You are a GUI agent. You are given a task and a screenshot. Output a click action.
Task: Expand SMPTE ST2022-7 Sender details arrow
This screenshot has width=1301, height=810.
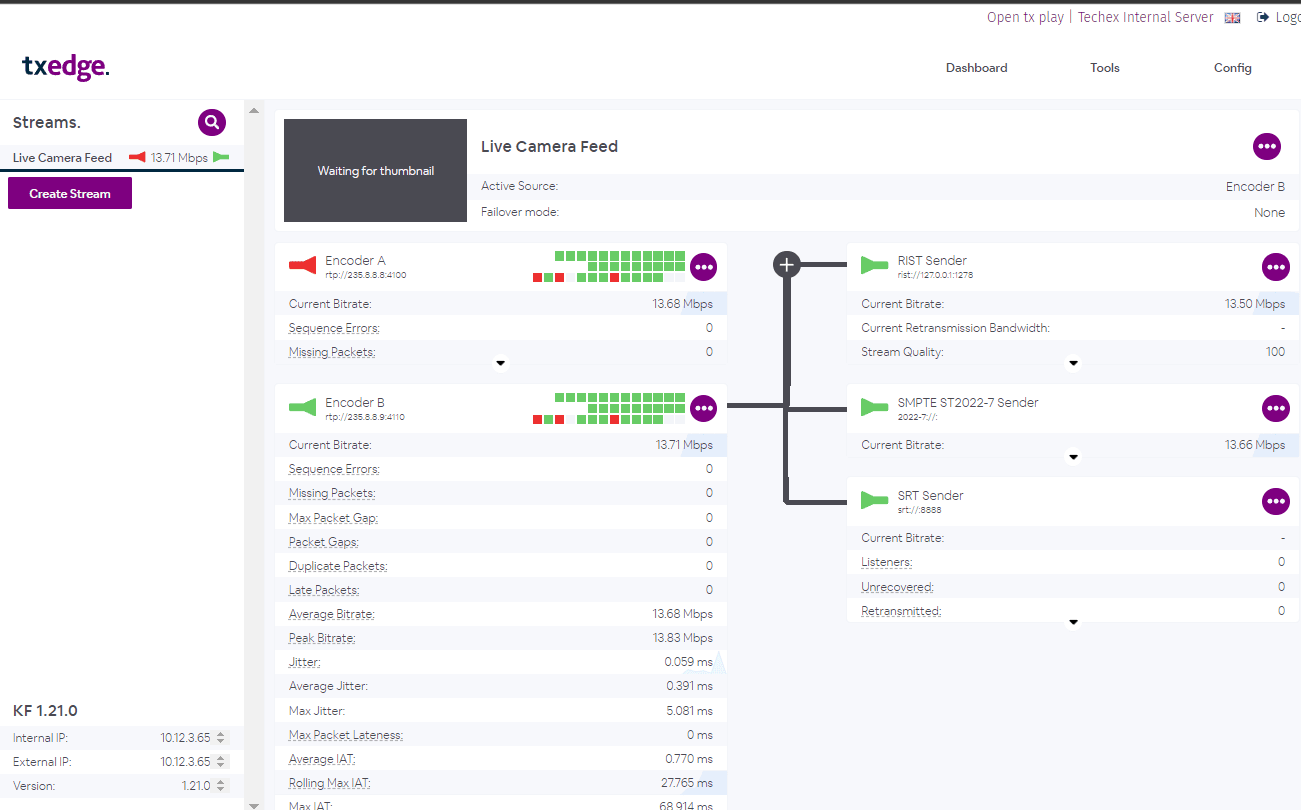pyautogui.click(x=1073, y=458)
